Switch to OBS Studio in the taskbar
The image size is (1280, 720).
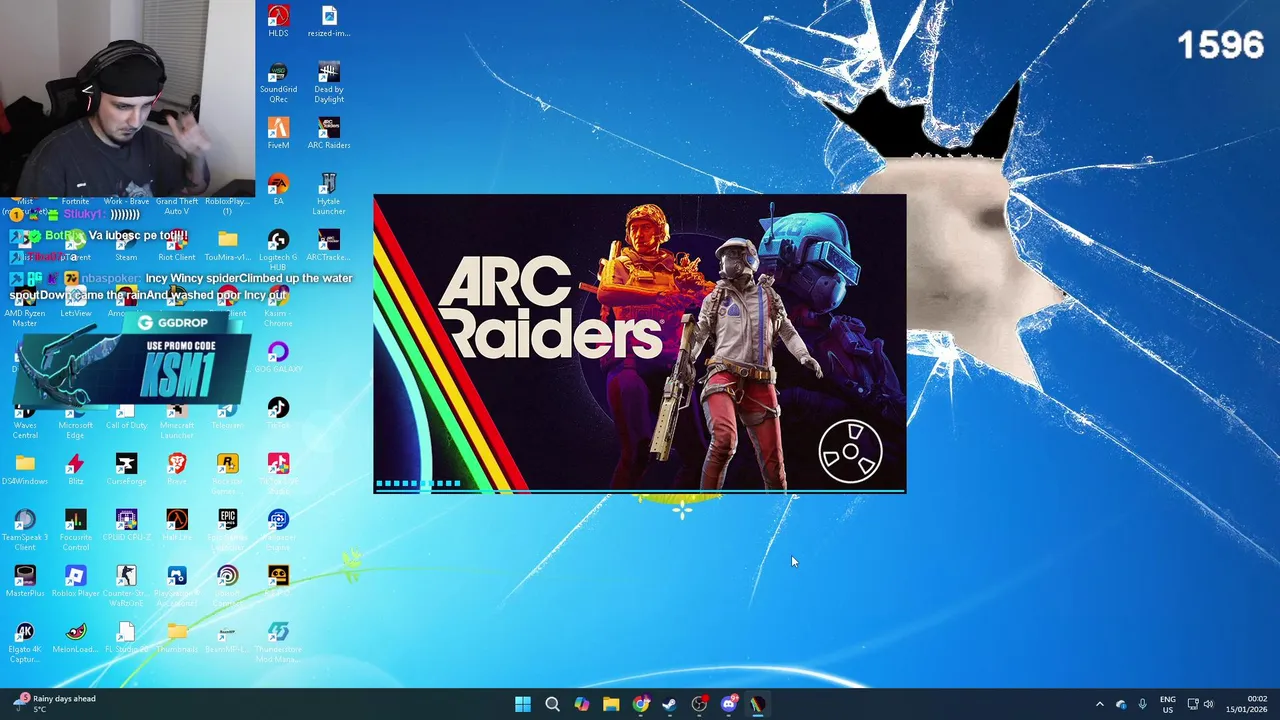[699, 704]
